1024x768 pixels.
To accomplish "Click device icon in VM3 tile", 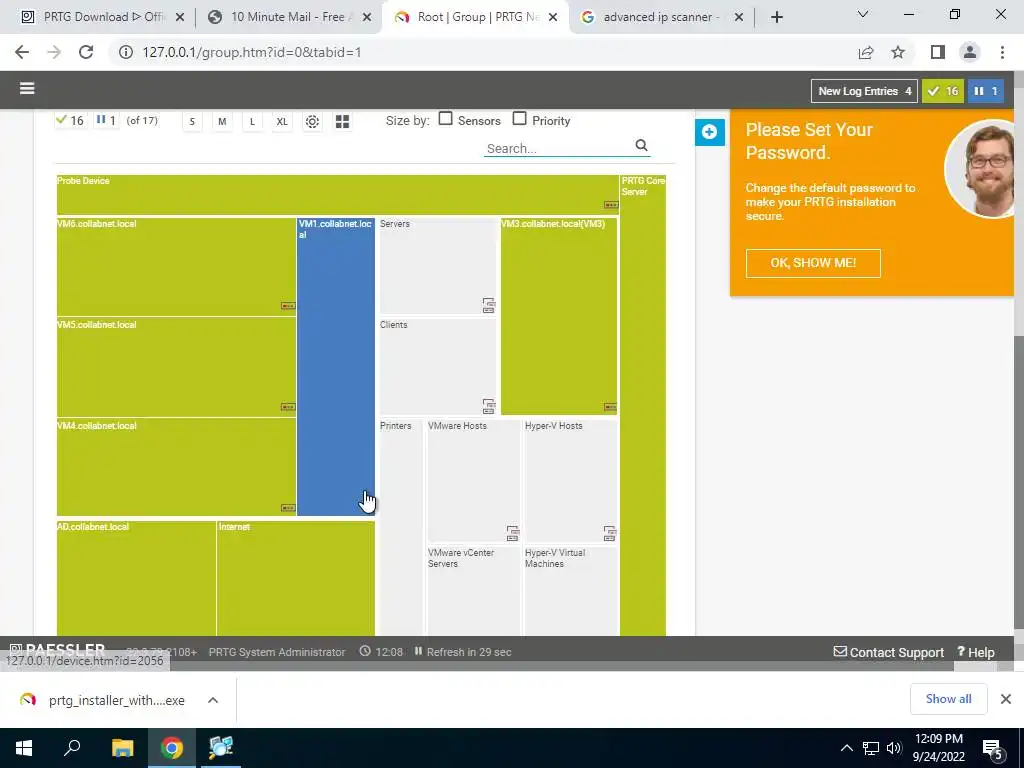I will coord(610,407).
